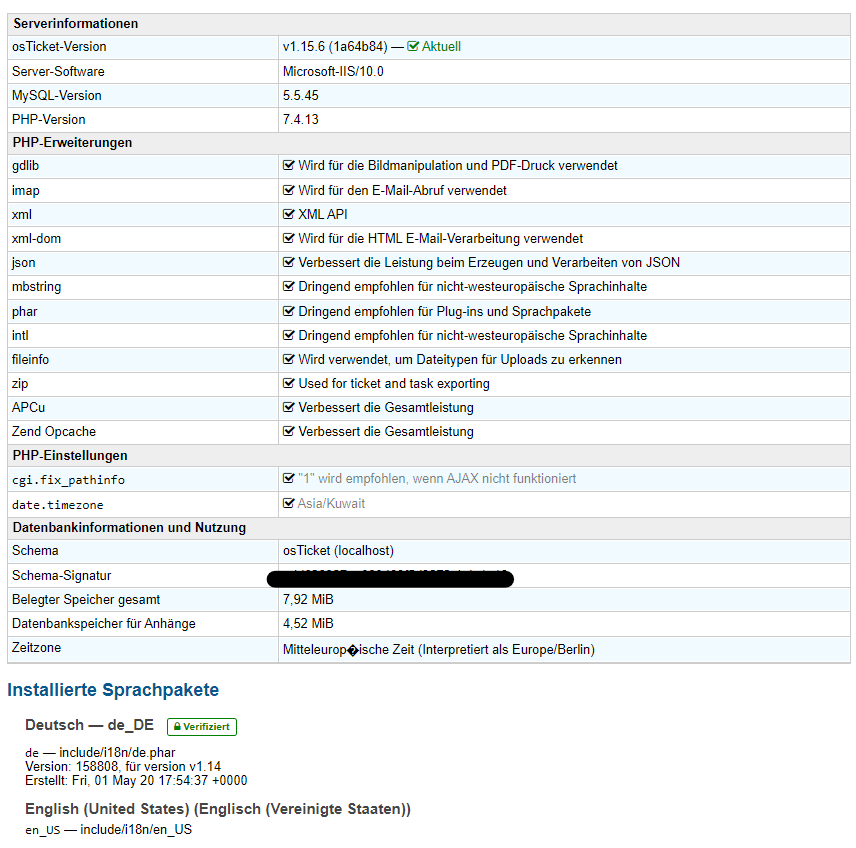Click the check icon in the imap row
This screenshot has width=856, height=848.
click(x=289, y=190)
